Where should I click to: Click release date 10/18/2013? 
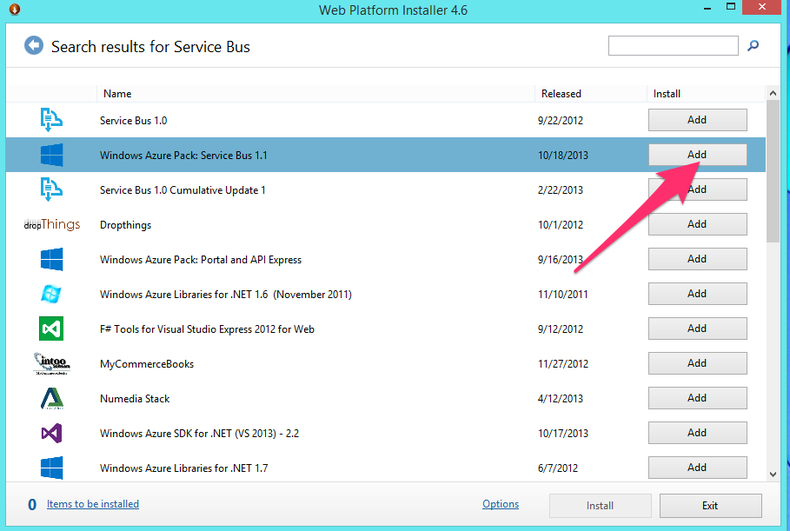coord(563,155)
